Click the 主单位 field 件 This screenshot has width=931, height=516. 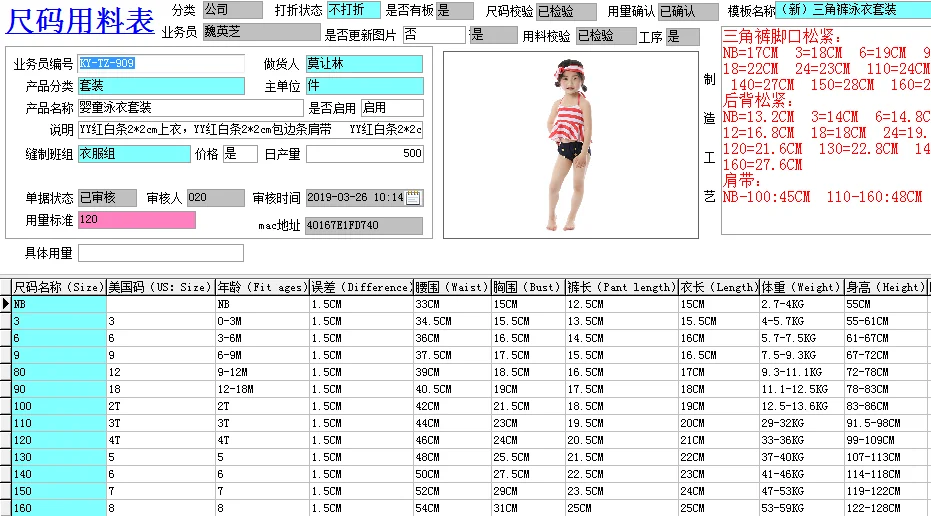pos(365,86)
